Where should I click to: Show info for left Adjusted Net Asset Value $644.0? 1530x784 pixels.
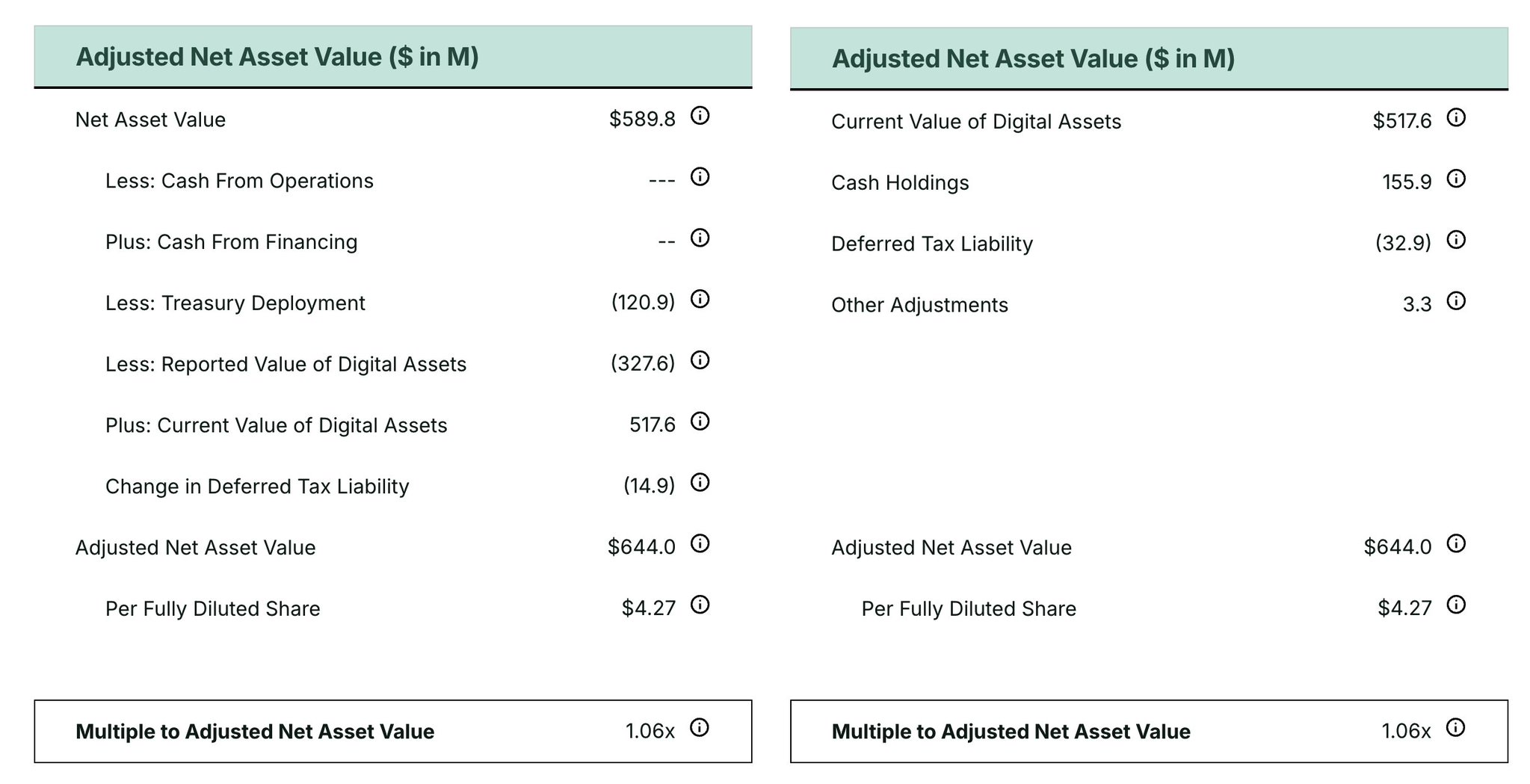coord(700,544)
